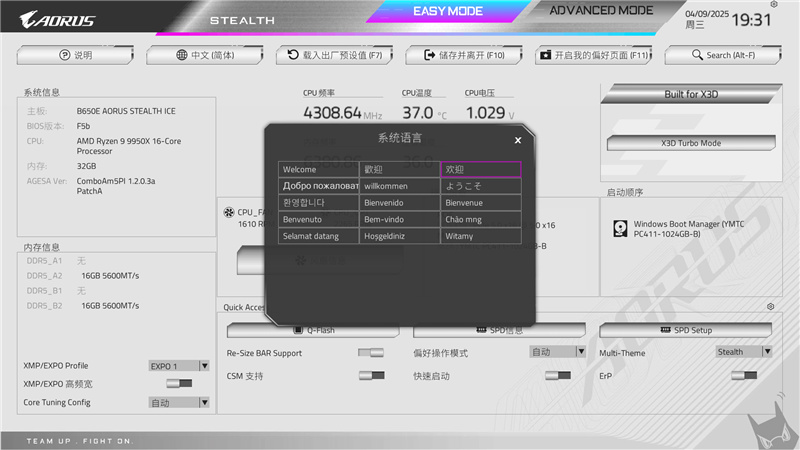This screenshot has height=450, width=800.
Task: Toggle Re-Size BAR Support switch
Action: point(371,353)
